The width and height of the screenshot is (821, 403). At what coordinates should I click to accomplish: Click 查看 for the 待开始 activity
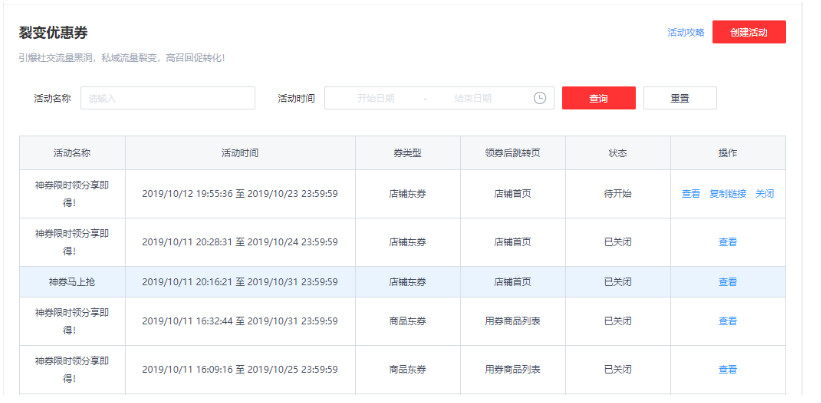(x=691, y=194)
